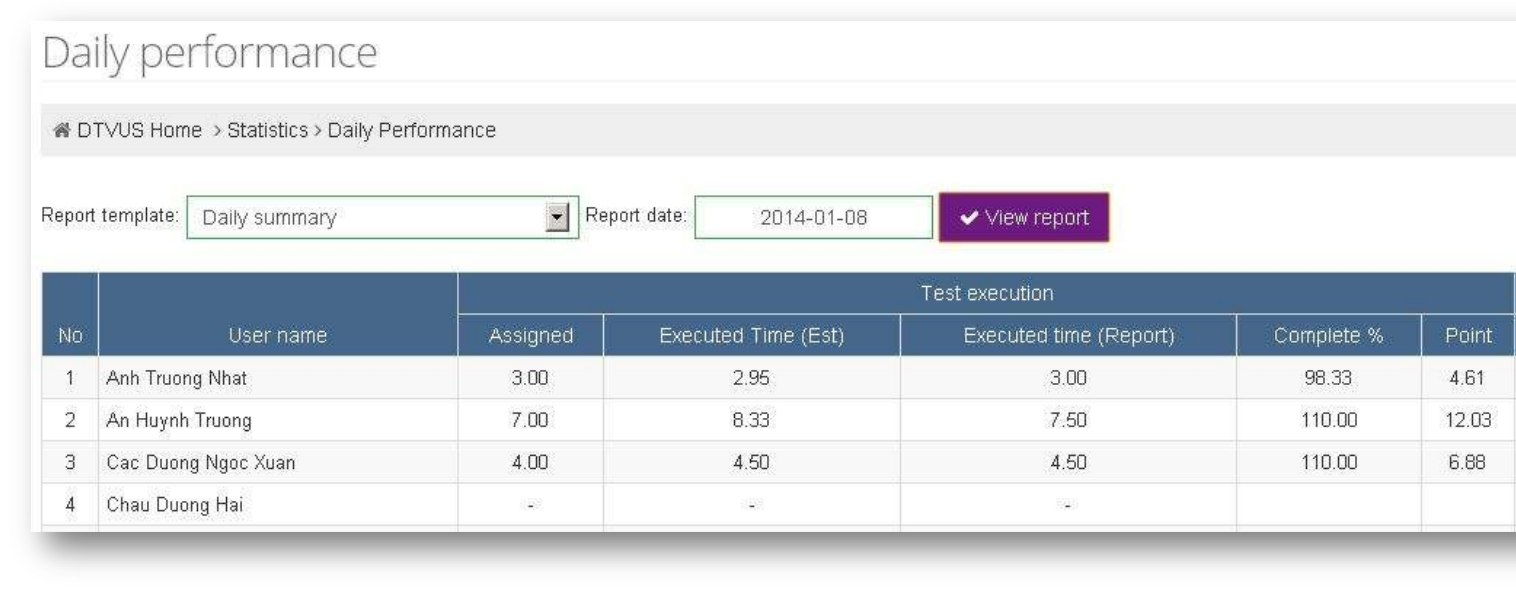1516x594 pixels.
Task: Click the Complete % column header
Action: [x=1328, y=337]
